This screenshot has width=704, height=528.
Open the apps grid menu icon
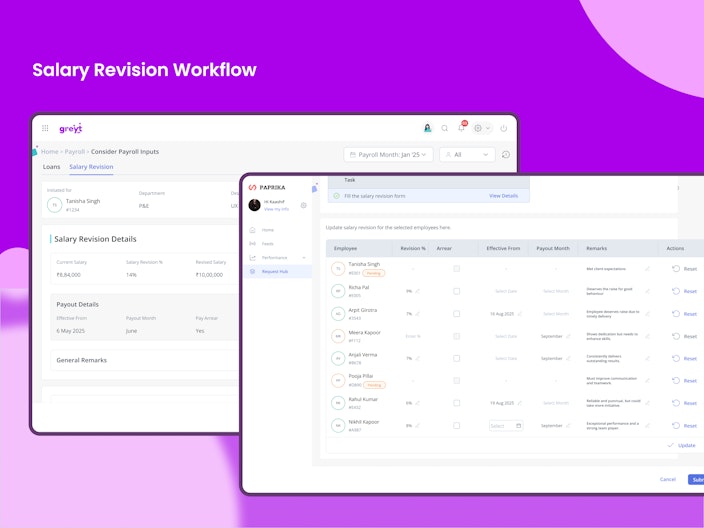45,128
